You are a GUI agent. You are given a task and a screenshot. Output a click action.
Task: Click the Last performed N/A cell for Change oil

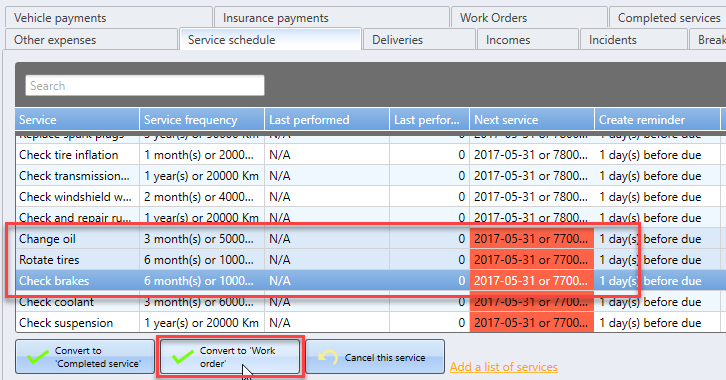point(327,239)
